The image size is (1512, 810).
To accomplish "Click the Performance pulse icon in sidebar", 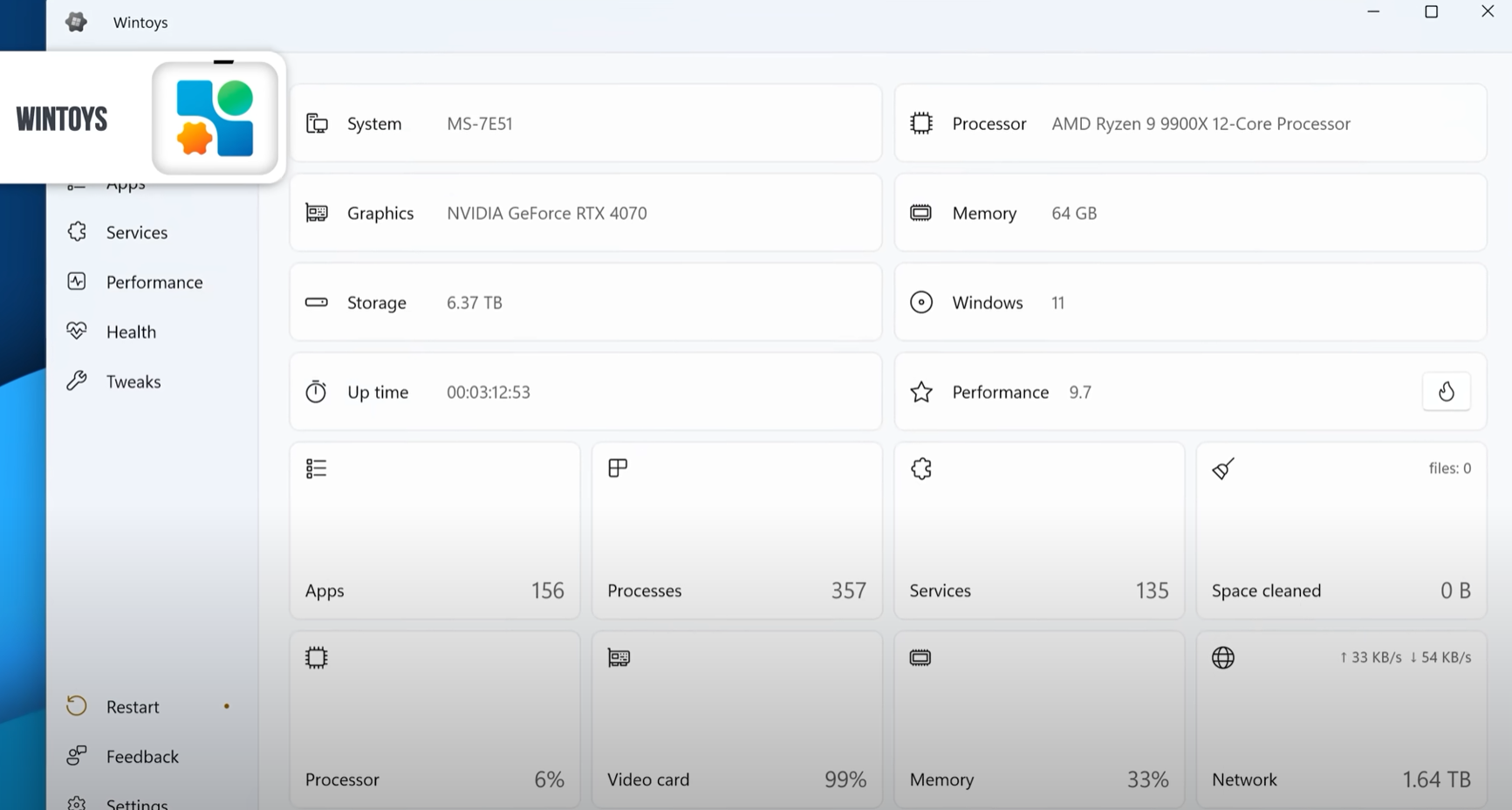I will pyautogui.click(x=77, y=282).
